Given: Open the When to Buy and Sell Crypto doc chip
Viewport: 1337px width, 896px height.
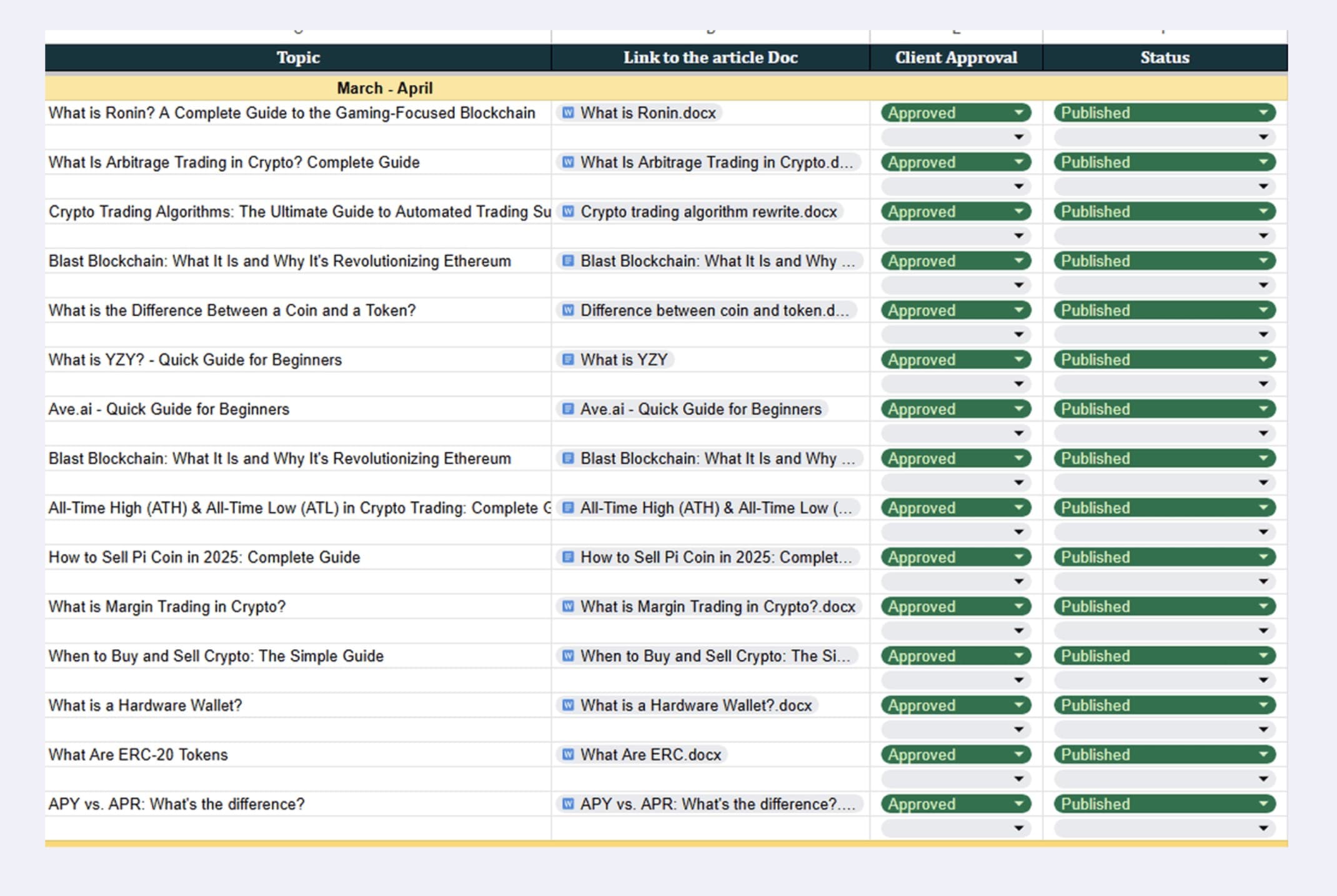Looking at the screenshot, I should click(x=707, y=656).
